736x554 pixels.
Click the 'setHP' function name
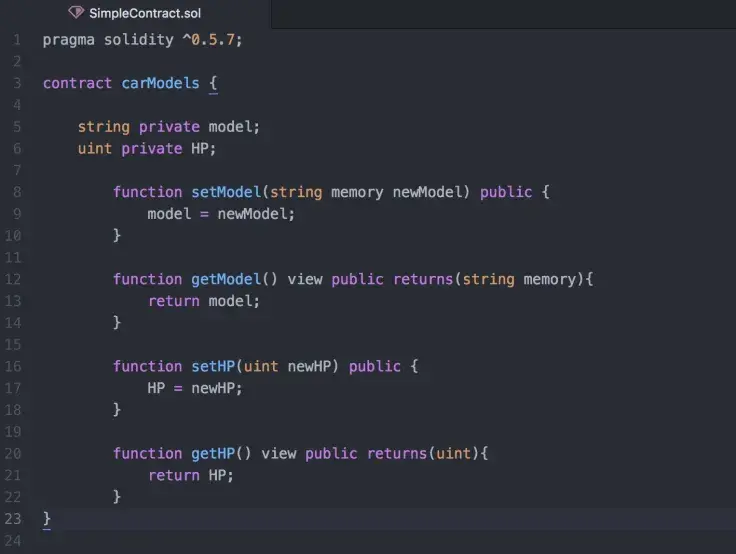pos(213,367)
